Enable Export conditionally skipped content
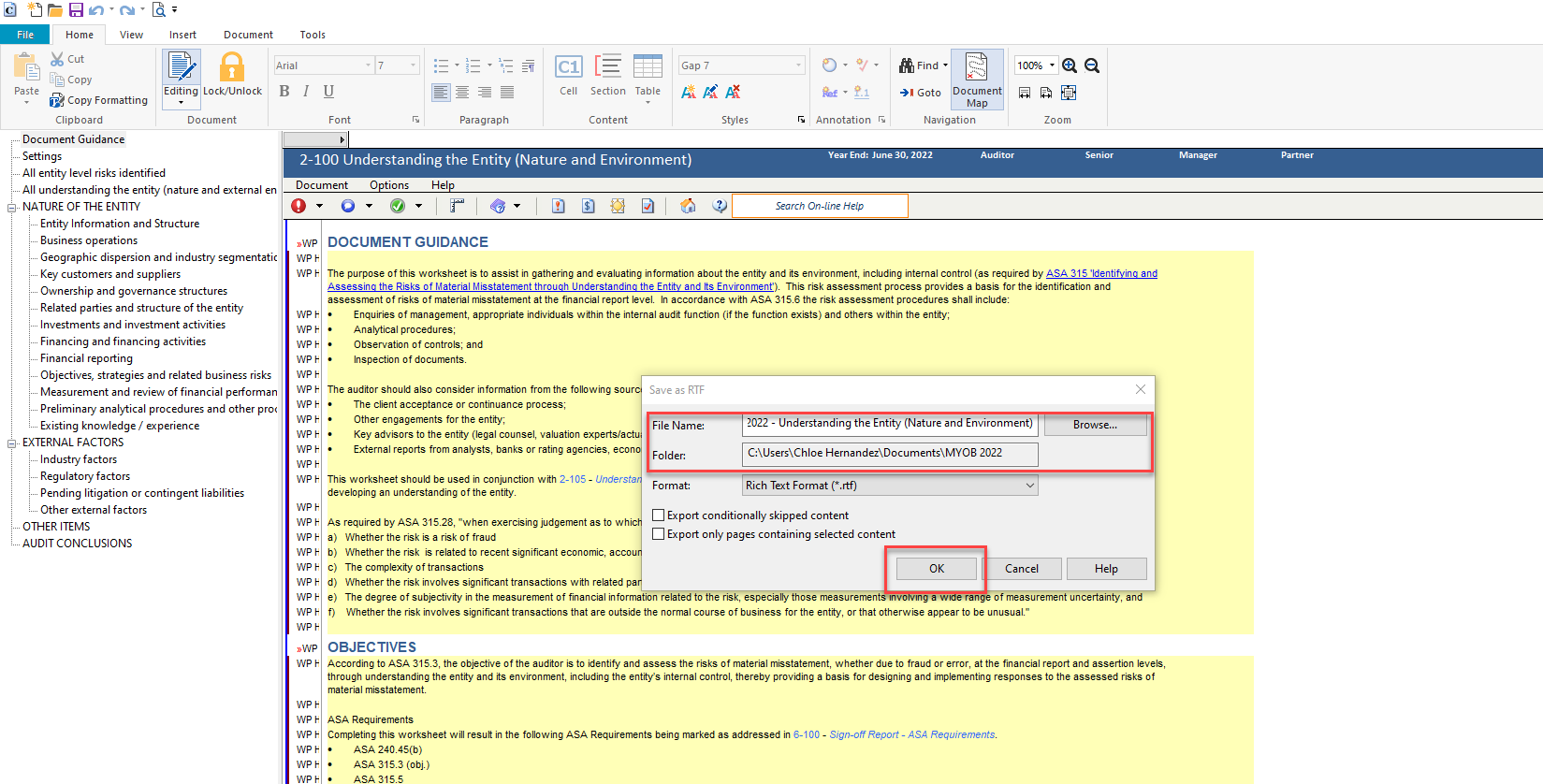The width and height of the screenshot is (1543, 784). 659,515
